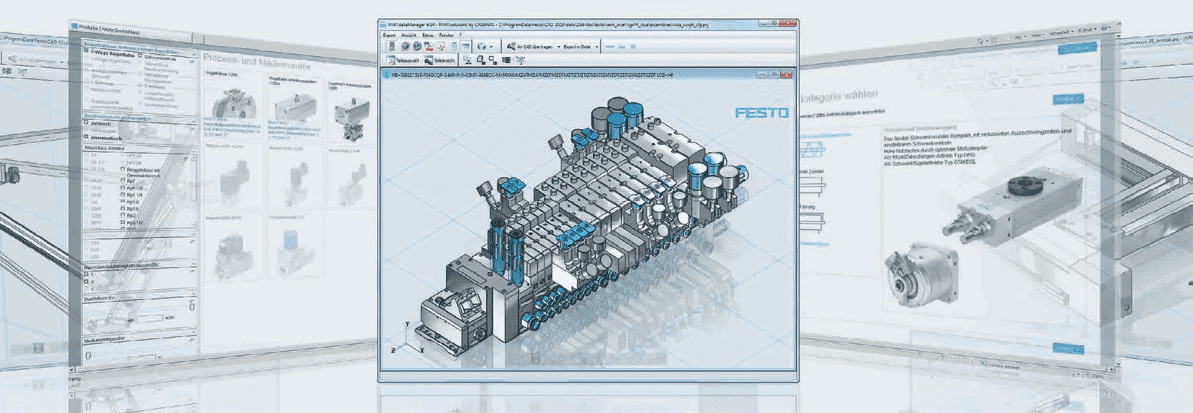
Task: Open the Extras menu
Action: pos(428,35)
